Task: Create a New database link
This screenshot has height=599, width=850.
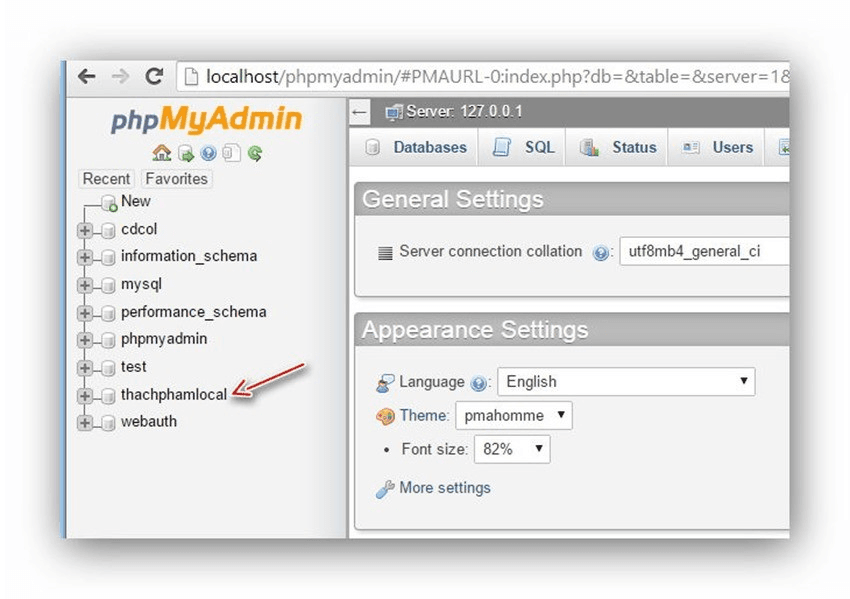Action: click(x=136, y=201)
